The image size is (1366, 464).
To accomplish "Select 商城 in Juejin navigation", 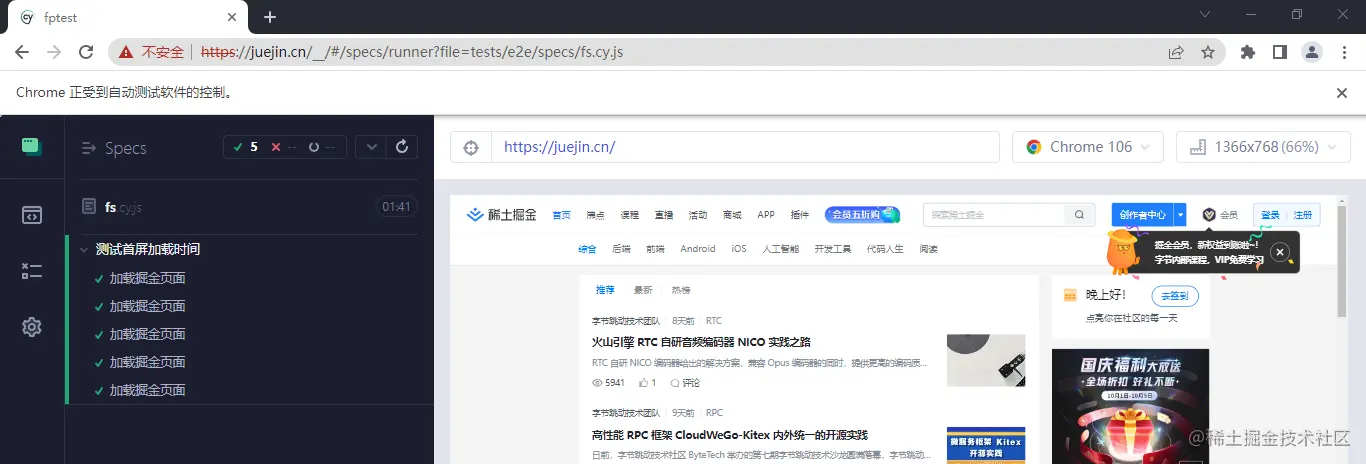I will (x=732, y=215).
